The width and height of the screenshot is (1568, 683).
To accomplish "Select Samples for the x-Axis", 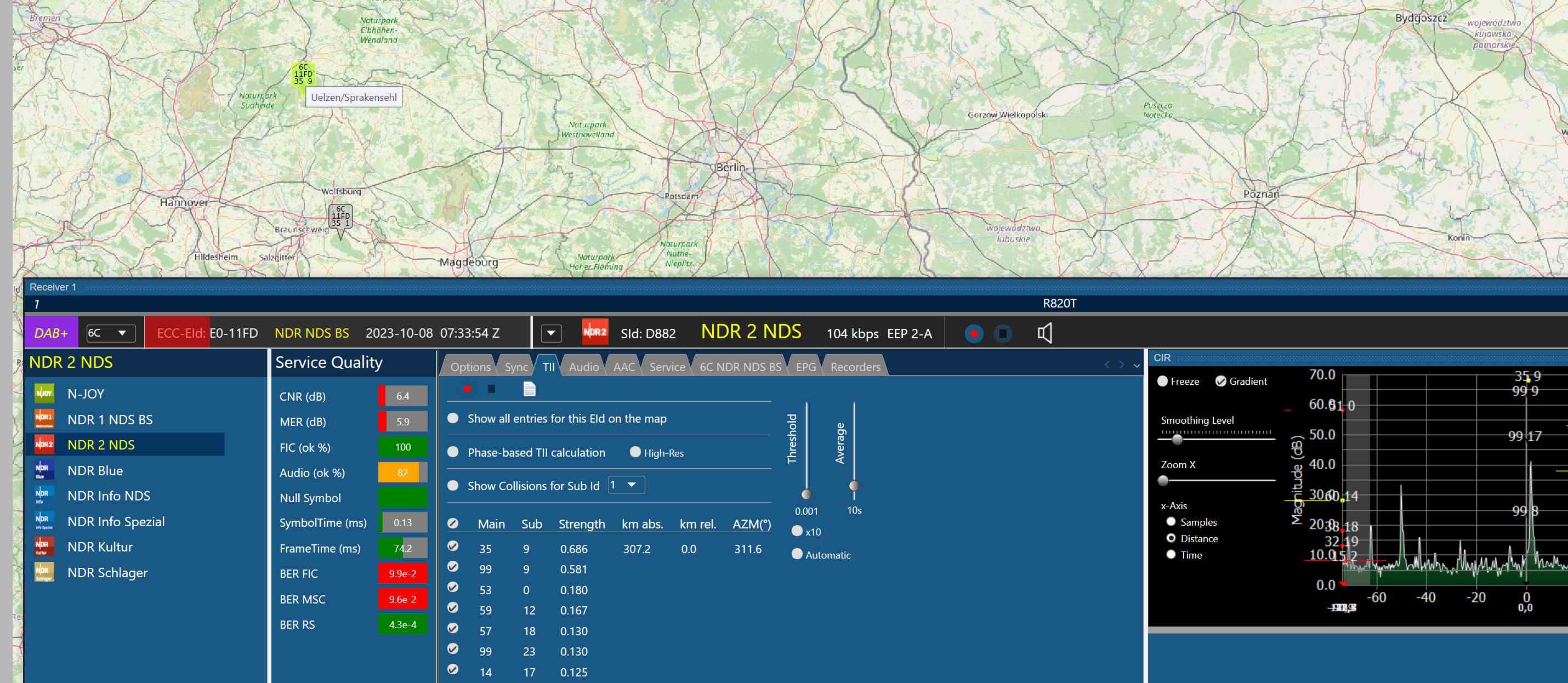I will coord(1171,522).
